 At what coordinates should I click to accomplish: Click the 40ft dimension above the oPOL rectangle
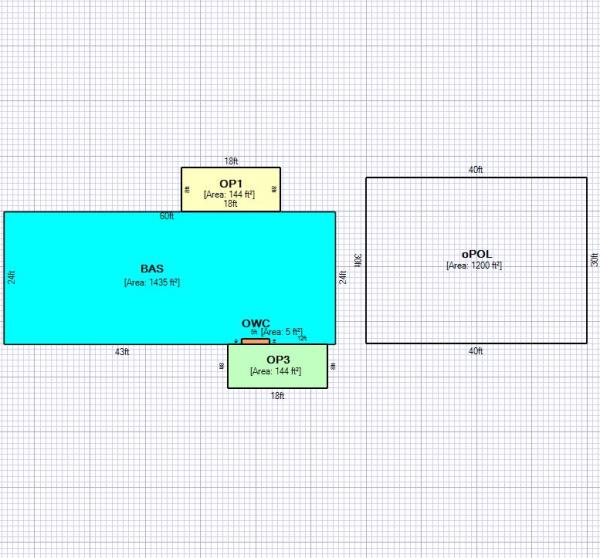[476, 170]
